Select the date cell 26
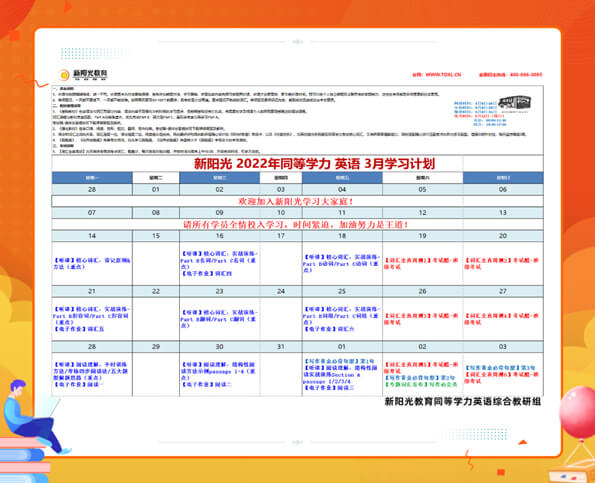The width and height of the screenshot is (595, 483). point(422,291)
